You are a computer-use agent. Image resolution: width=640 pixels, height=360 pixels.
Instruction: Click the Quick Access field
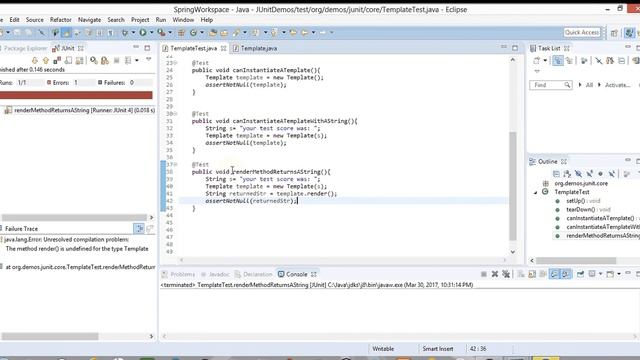click(x=582, y=33)
